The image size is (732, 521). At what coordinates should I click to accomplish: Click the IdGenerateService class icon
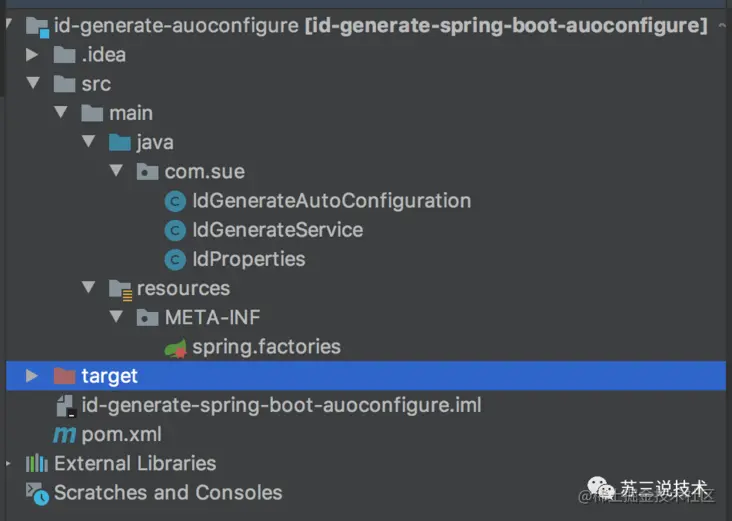[x=176, y=230]
